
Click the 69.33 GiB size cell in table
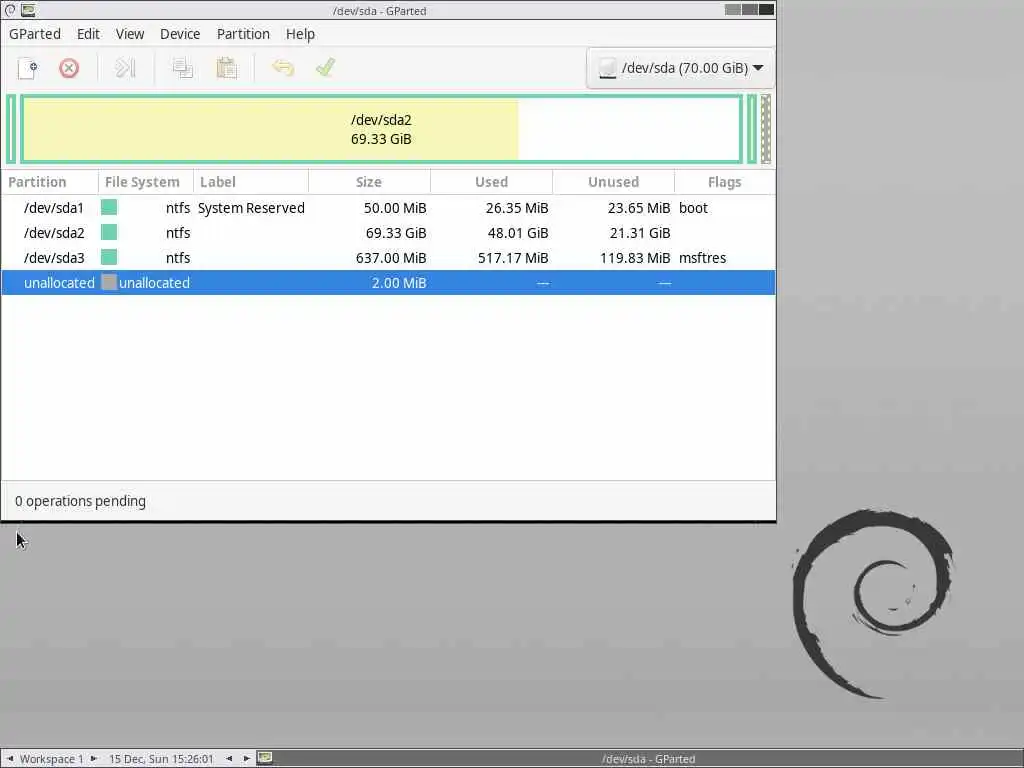pyautogui.click(x=396, y=233)
